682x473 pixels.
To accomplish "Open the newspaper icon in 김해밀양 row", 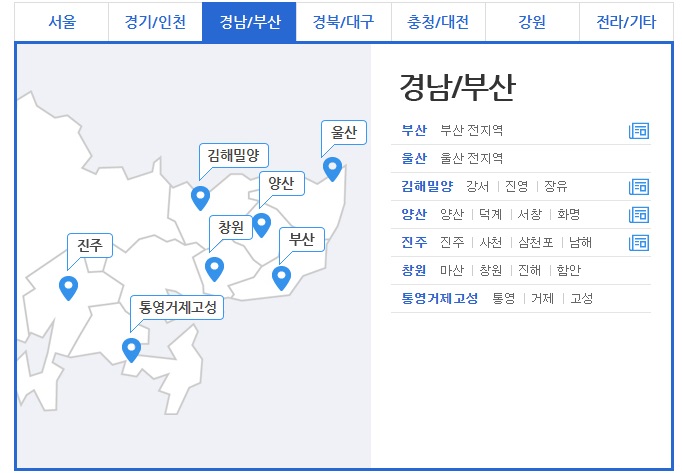I will pyautogui.click(x=639, y=187).
